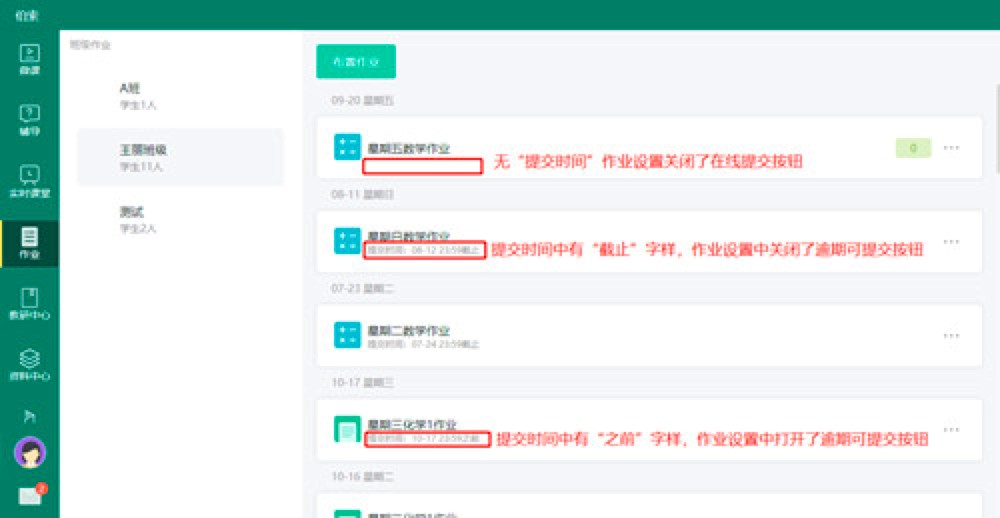Viewport: 1000px width, 518px height.
Task: Click the 07-24 23:59 submission deadline text
Action: coord(423,344)
